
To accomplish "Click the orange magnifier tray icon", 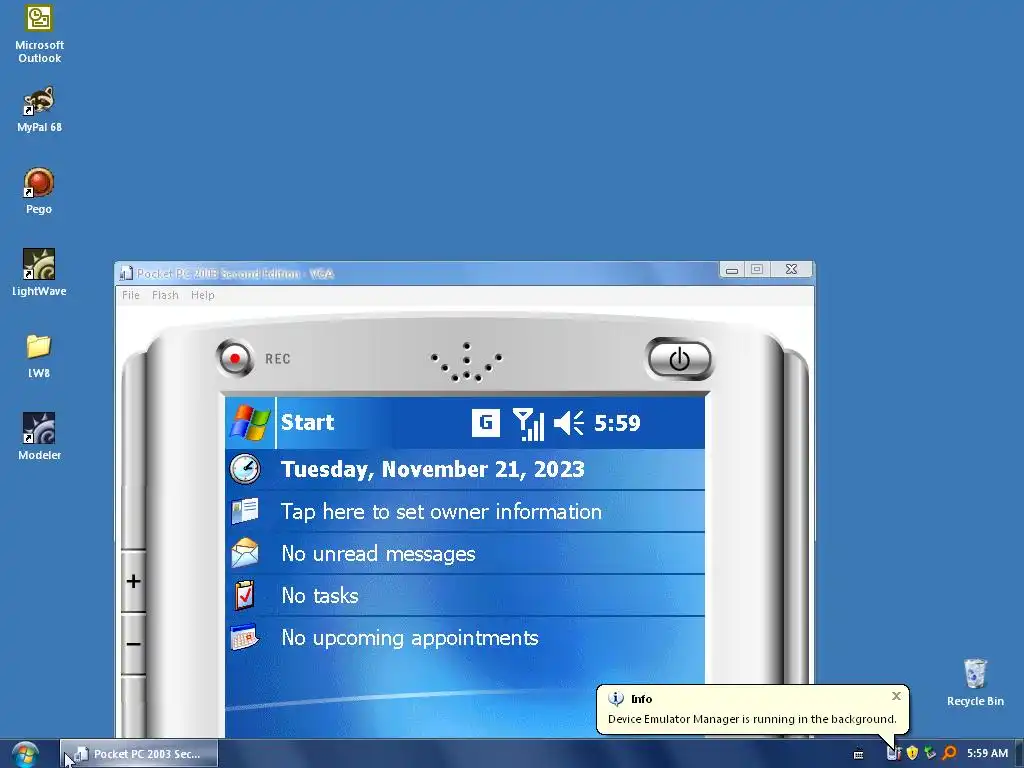I will [x=950, y=754].
